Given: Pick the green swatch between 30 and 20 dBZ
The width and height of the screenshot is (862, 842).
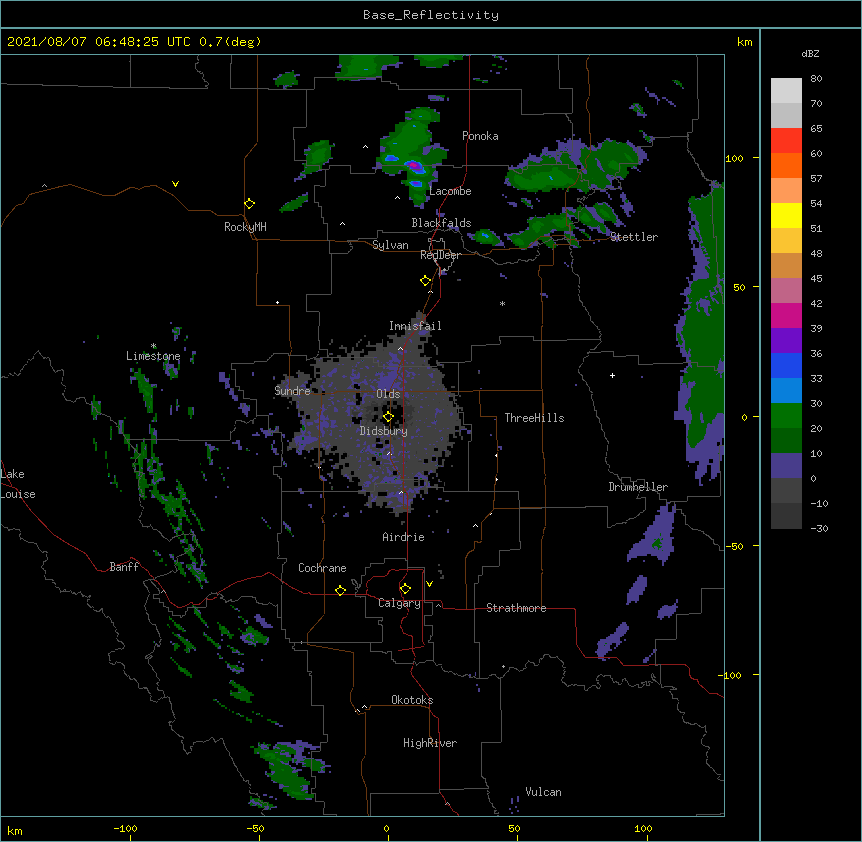Looking at the screenshot, I should (x=786, y=416).
